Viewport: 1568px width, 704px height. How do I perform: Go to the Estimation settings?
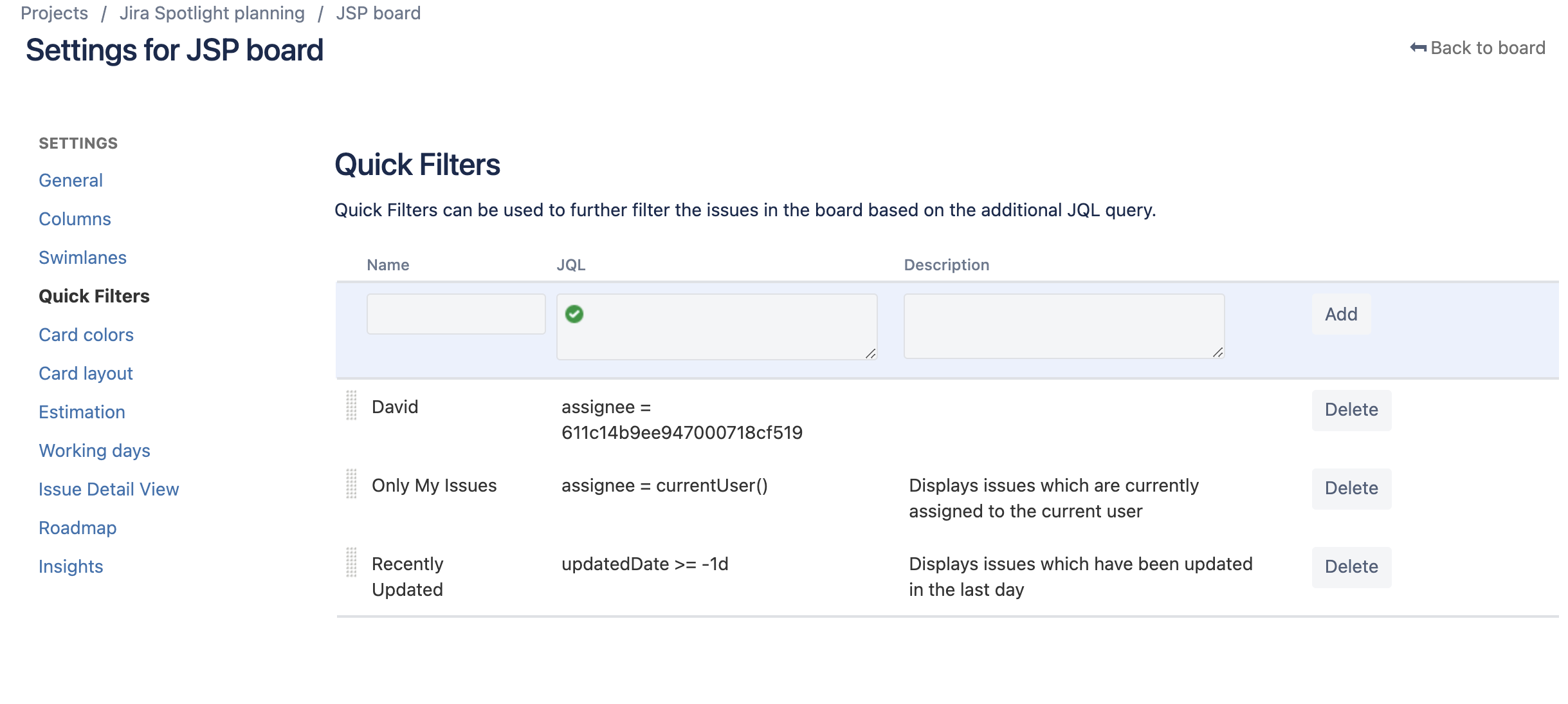[82, 412]
